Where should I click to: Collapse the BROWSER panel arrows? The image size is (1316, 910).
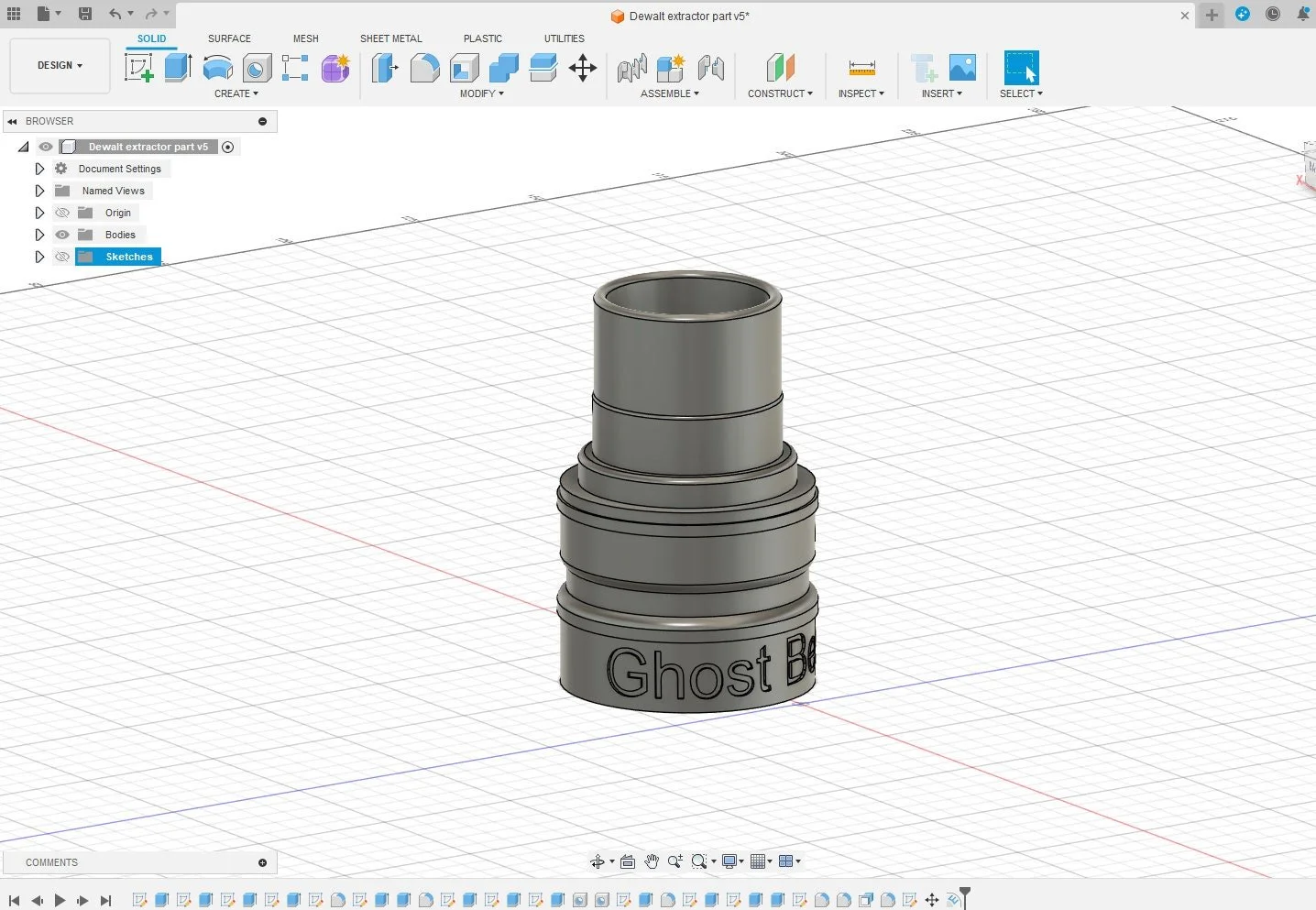point(13,121)
